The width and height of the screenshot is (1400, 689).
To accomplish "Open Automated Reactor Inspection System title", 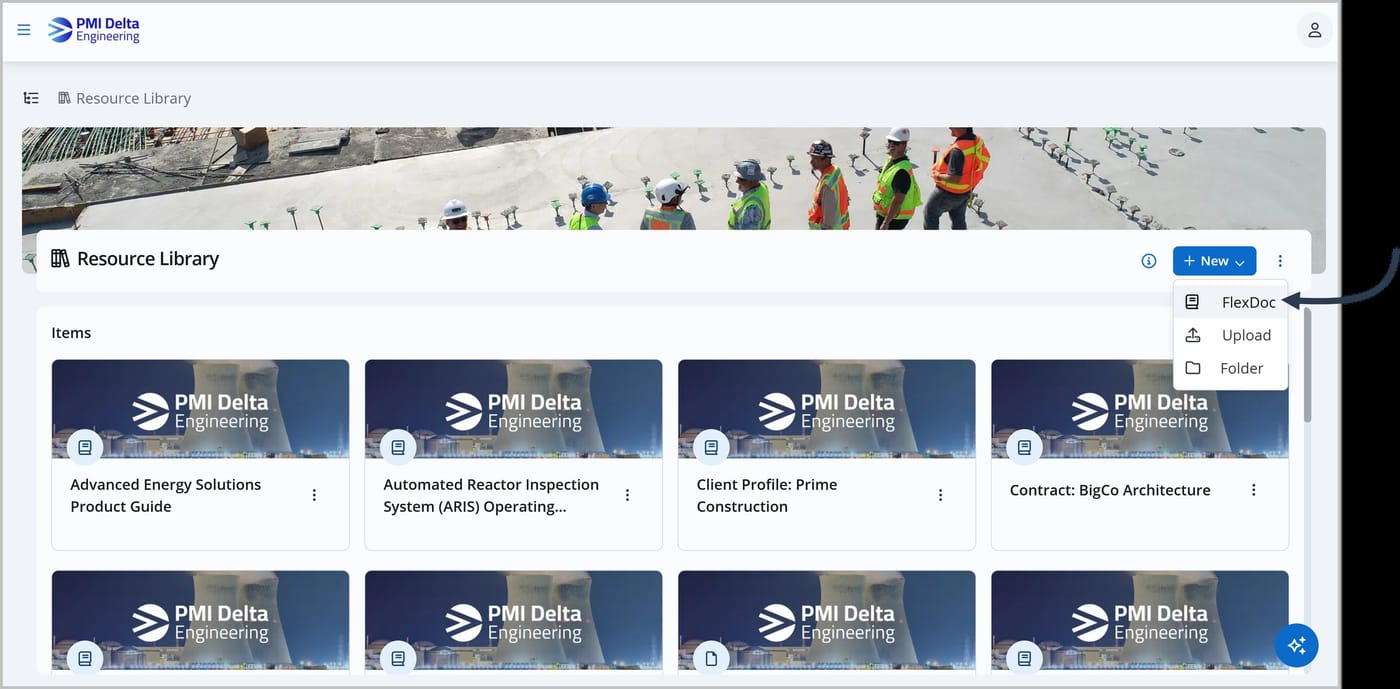I will 491,495.
